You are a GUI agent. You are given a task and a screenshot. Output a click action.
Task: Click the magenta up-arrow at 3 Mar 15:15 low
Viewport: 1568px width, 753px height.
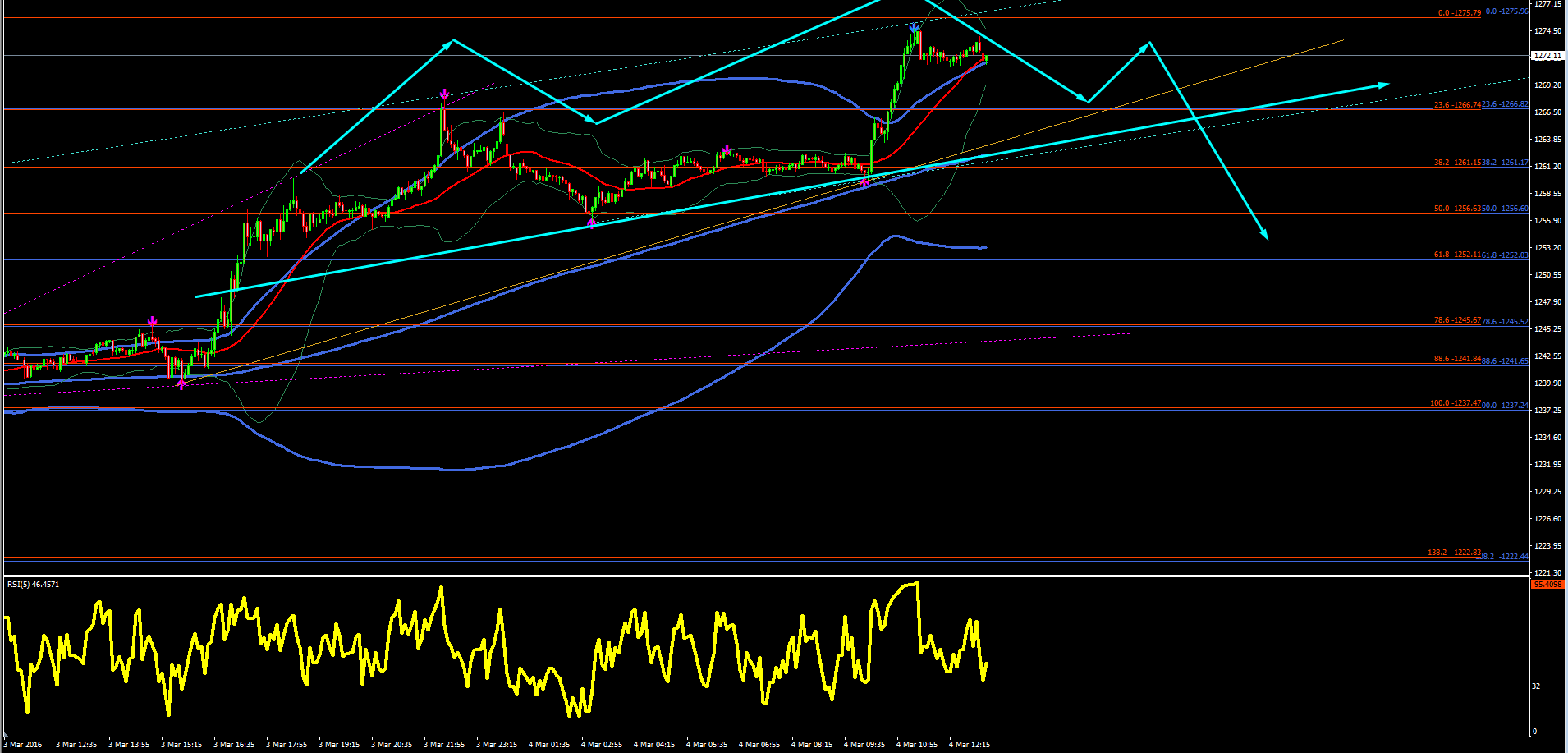click(181, 383)
